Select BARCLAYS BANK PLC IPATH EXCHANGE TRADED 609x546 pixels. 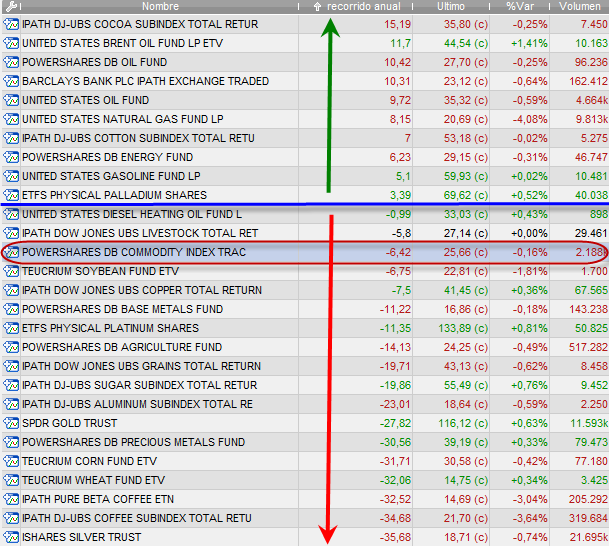tap(146, 82)
